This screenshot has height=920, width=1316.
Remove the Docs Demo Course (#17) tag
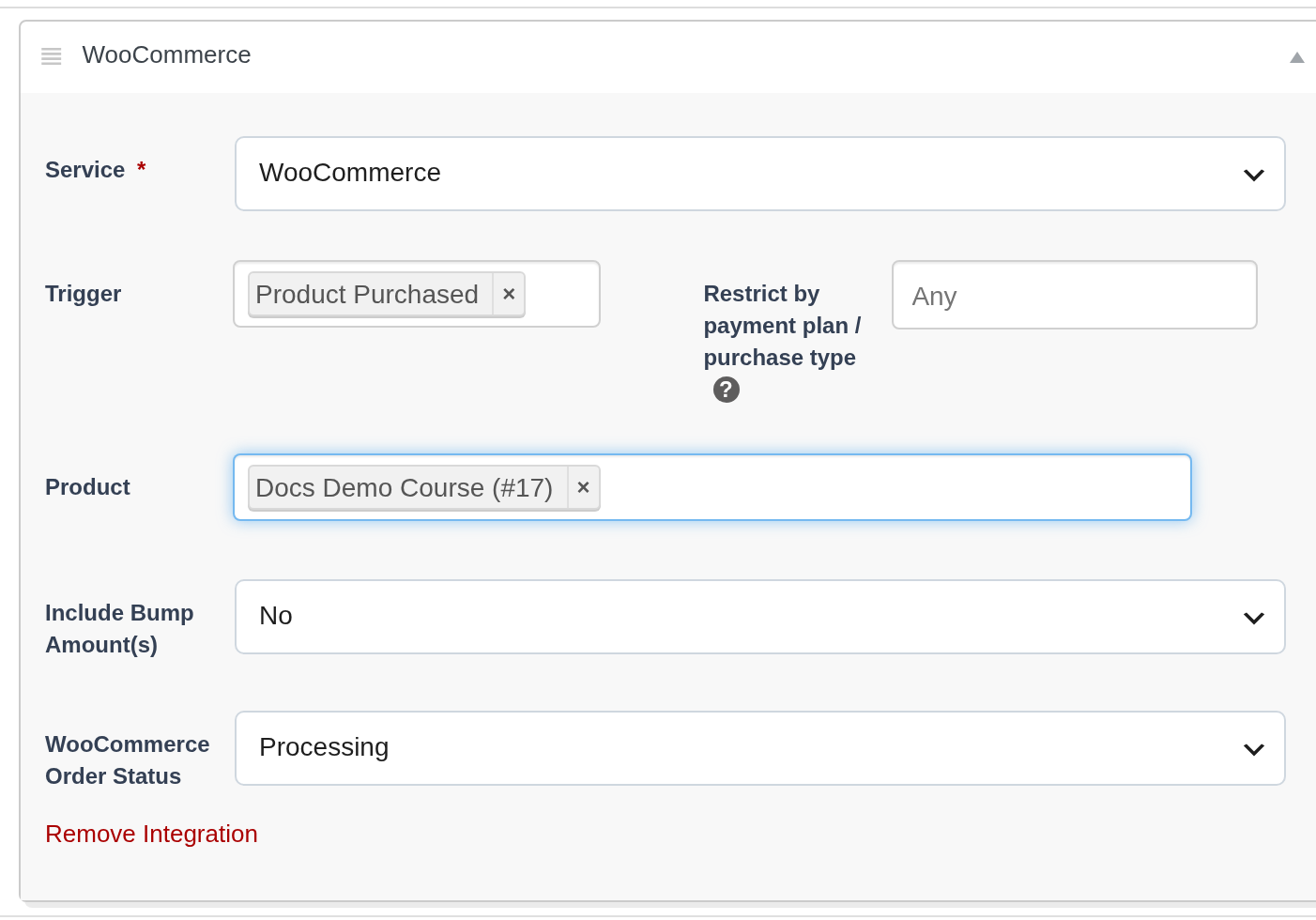pos(583,487)
